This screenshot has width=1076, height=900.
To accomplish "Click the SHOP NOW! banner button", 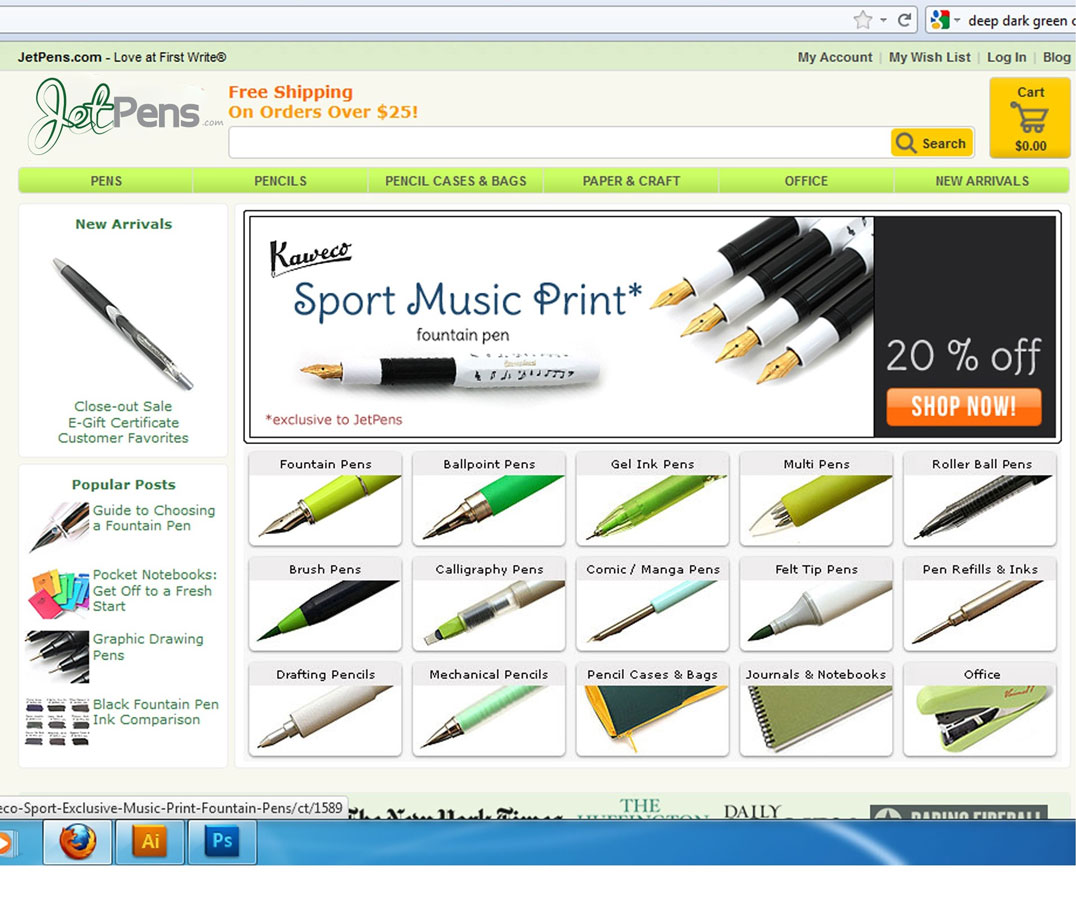I will click(x=963, y=407).
